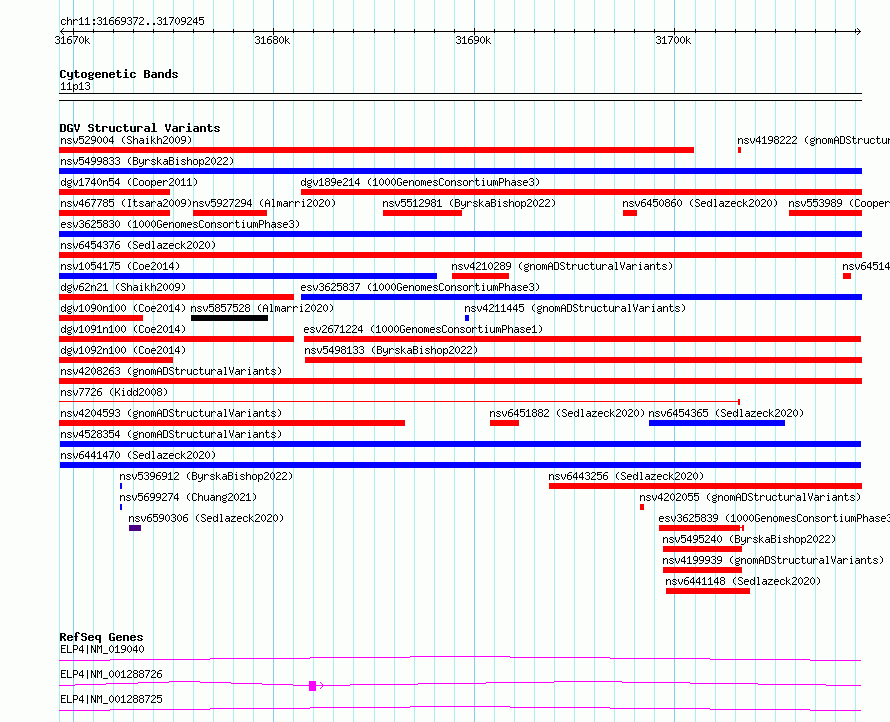The image size is (890, 722).
Task: Click the 11p13 cytogenetic band label
Action: pos(75,86)
